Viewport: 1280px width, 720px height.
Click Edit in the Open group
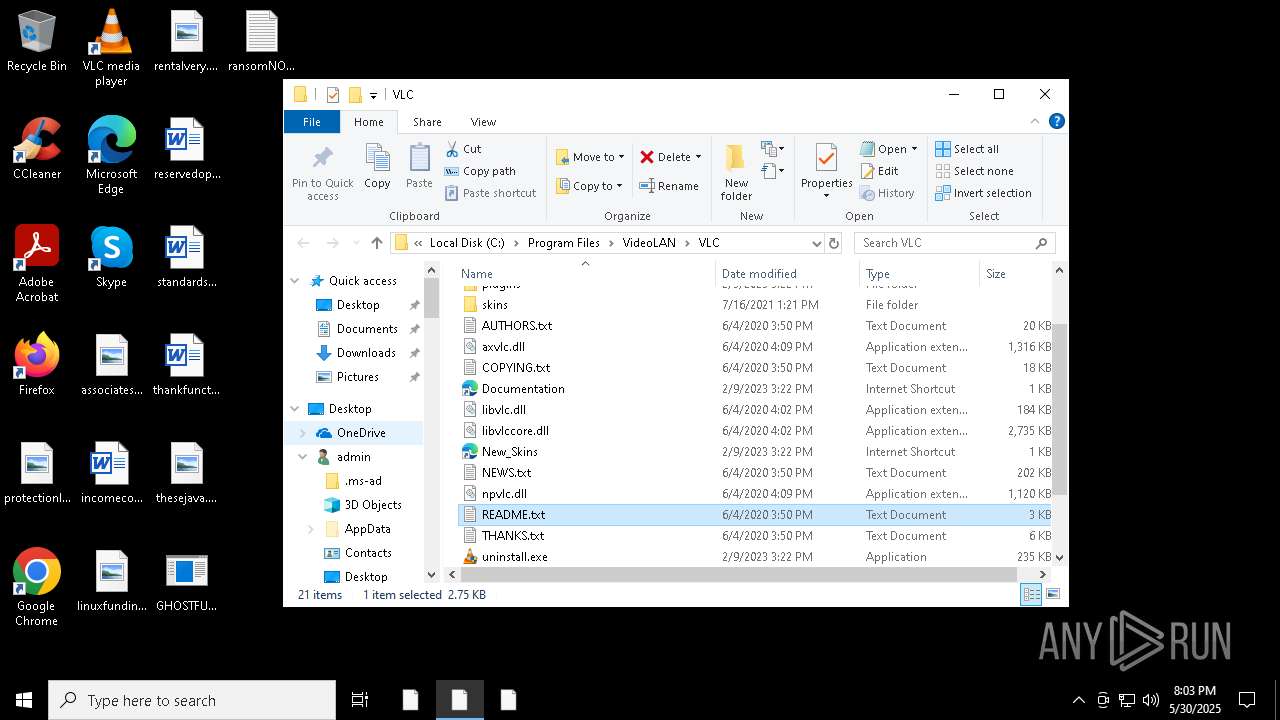coord(879,171)
